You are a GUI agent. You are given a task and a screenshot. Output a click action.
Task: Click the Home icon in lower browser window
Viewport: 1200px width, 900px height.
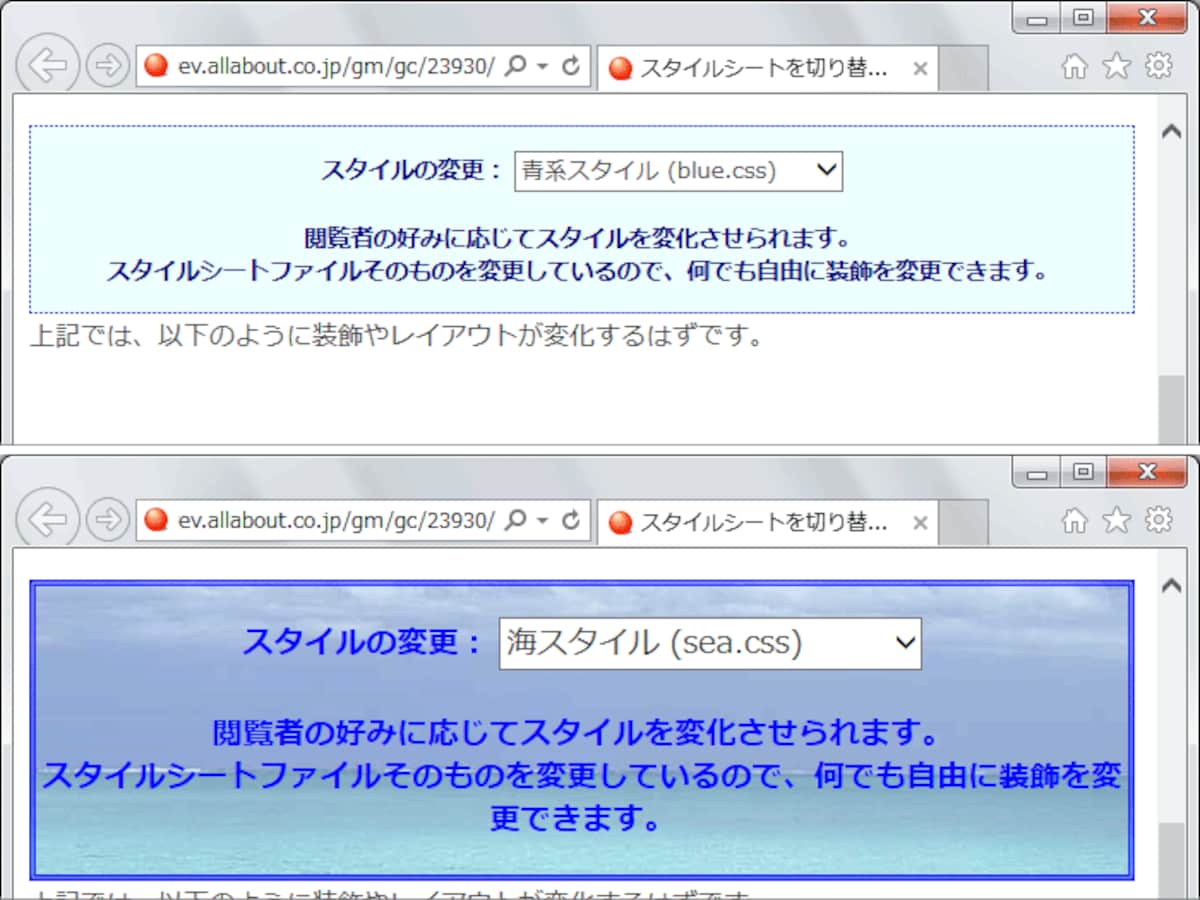click(1073, 520)
